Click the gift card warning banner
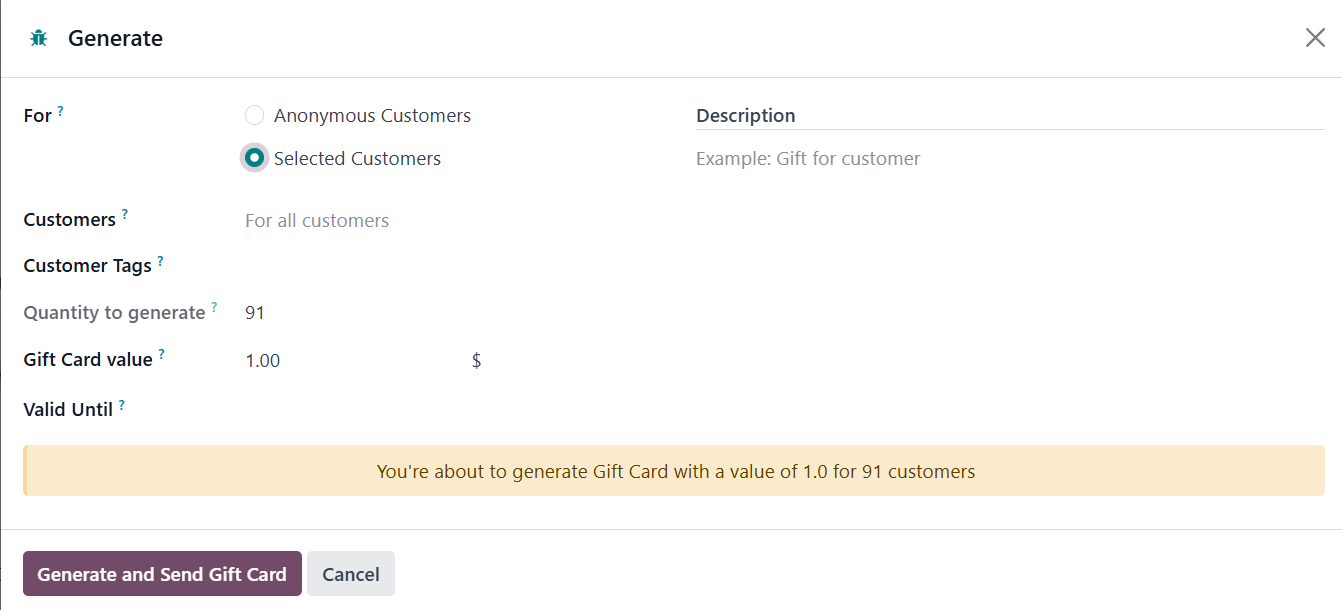Image resolution: width=1342 pixels, height=610 pixels. coord(674,471)
